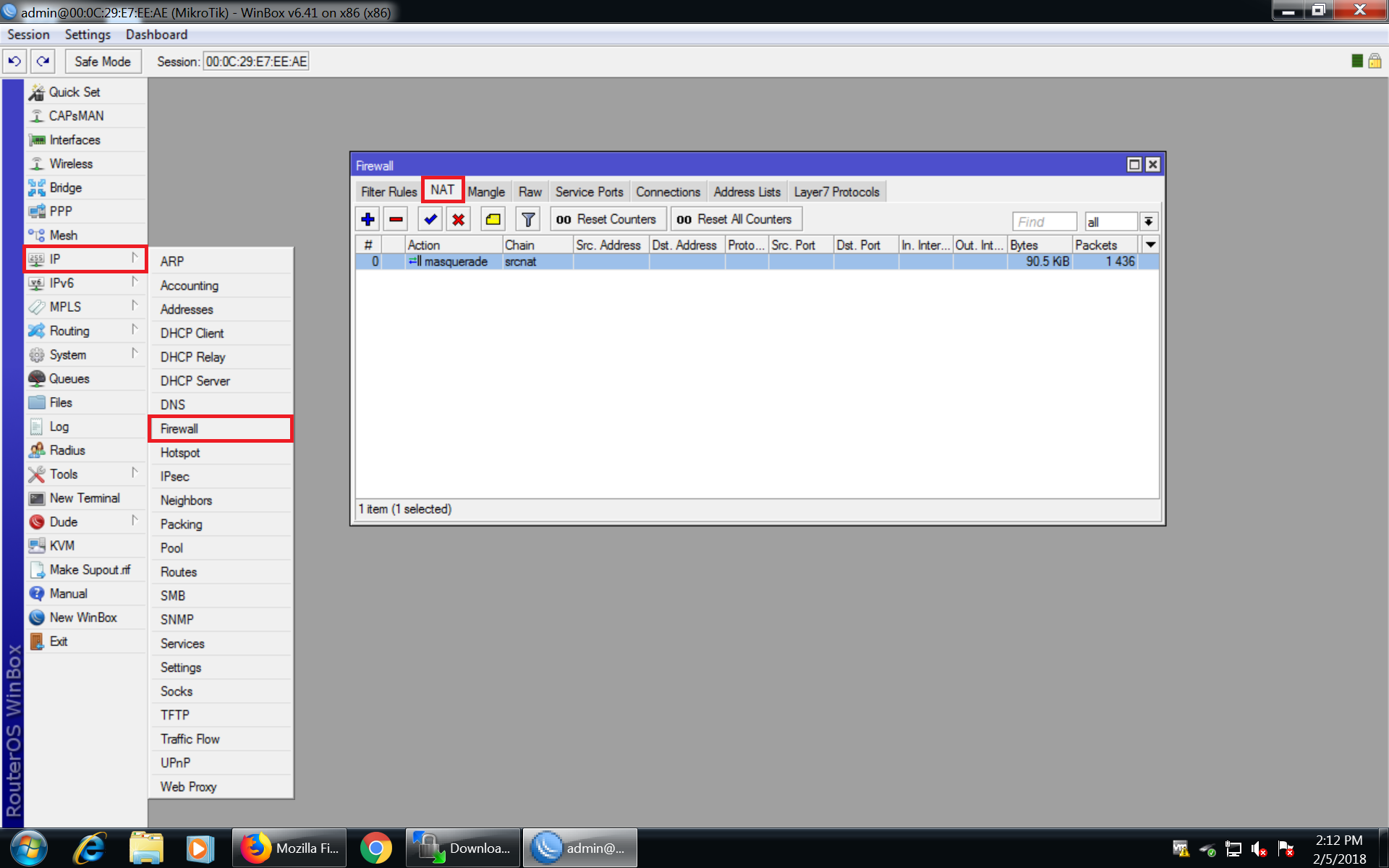Select Firewall in IP submenu
This screenshot has width=1389, height=868.
coord(221,428)
